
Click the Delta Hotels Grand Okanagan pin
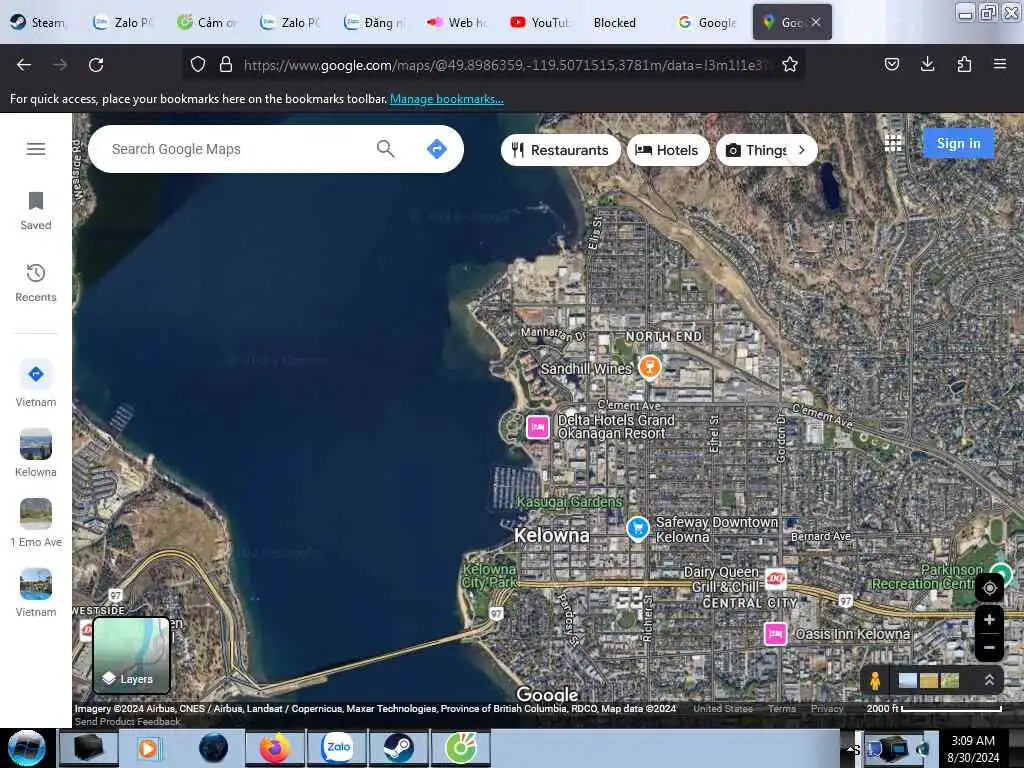tap(537, 427)
